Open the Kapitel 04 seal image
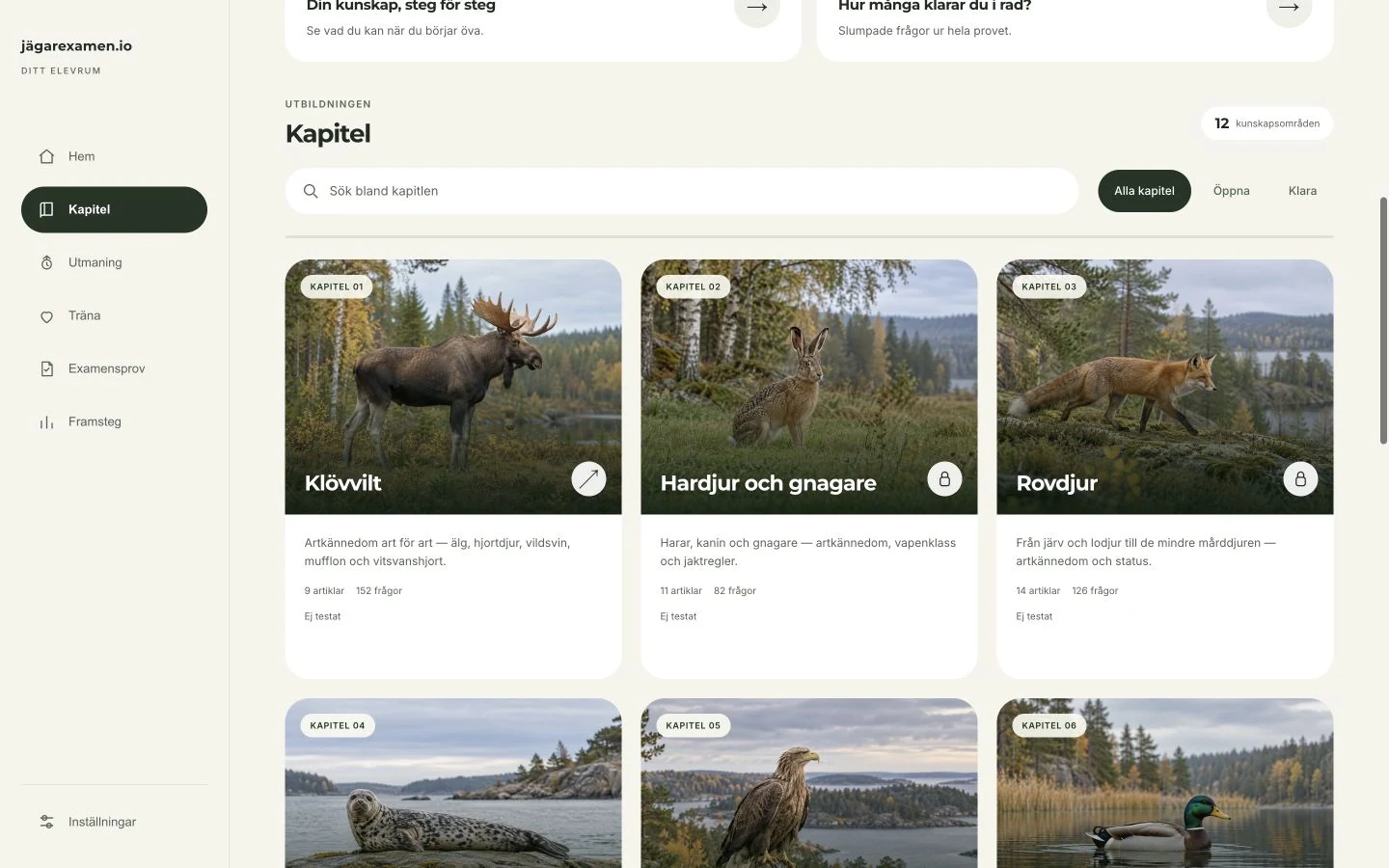The width and height of the screenshot is (1389, 868). coord(453,783)
